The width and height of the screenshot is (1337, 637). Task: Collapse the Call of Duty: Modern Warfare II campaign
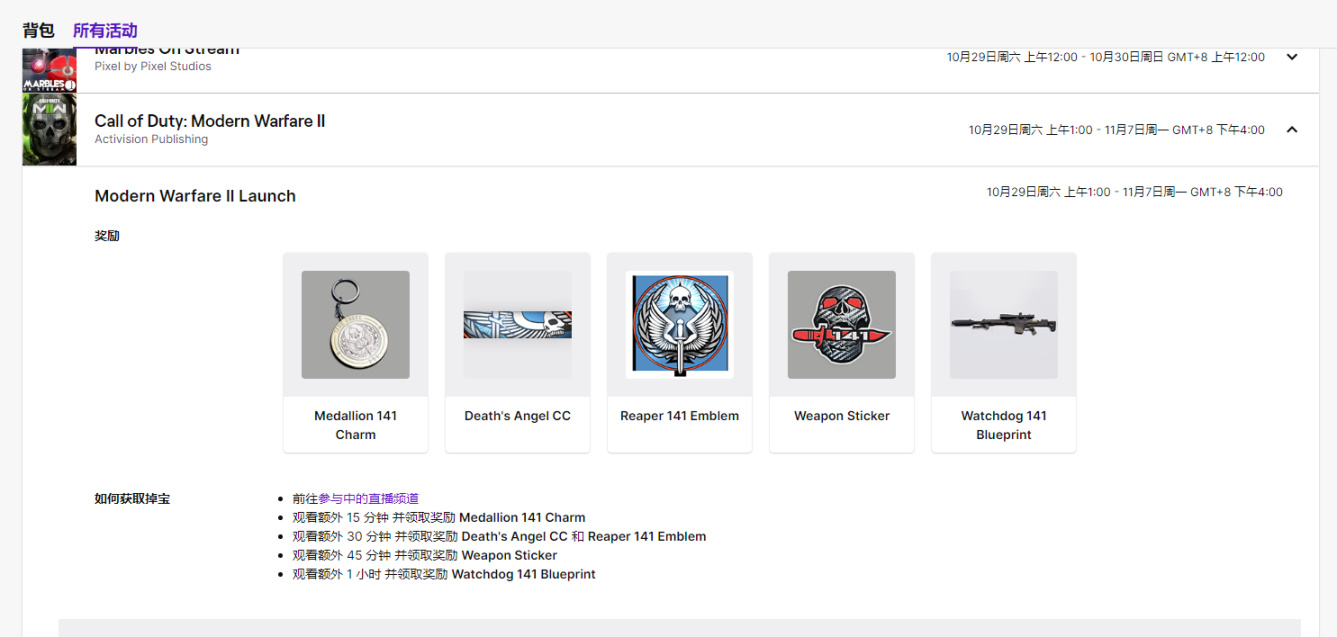pos(1292,129)
